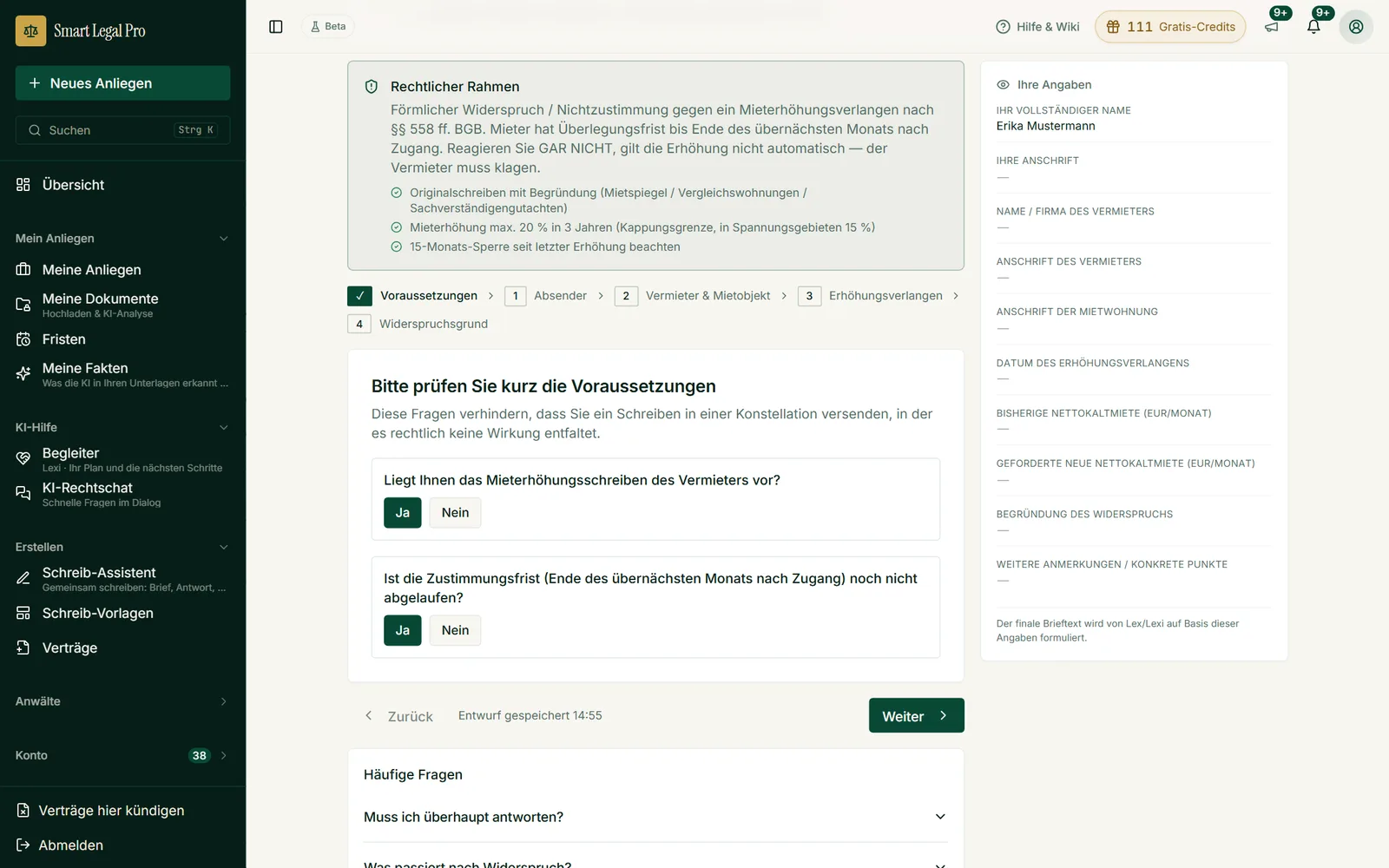Go to Meine Anliegen
This screenshot has height=868, width=1389.
point(122,270)
